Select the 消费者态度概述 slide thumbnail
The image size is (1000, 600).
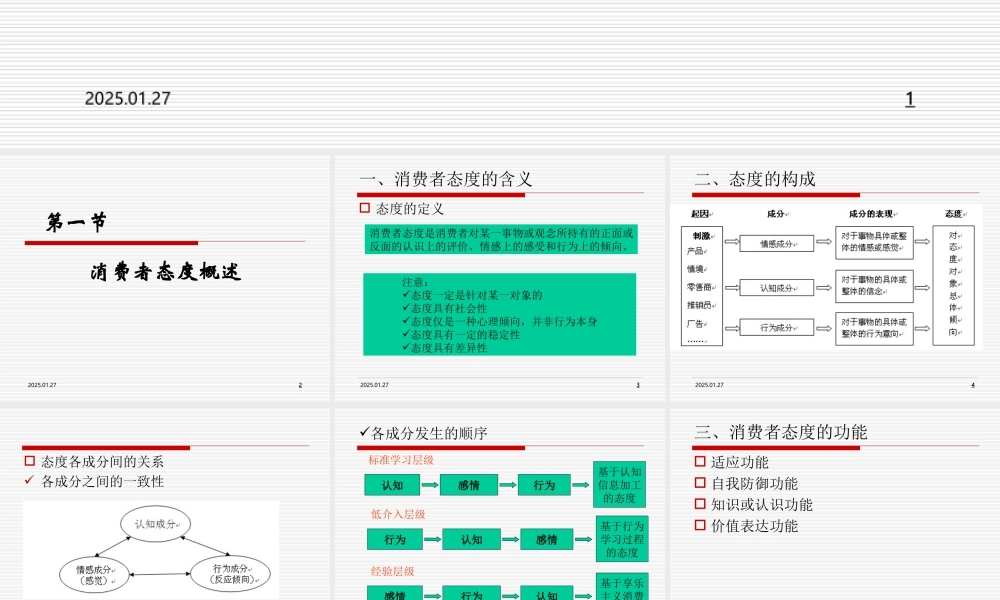coord(166,270)
